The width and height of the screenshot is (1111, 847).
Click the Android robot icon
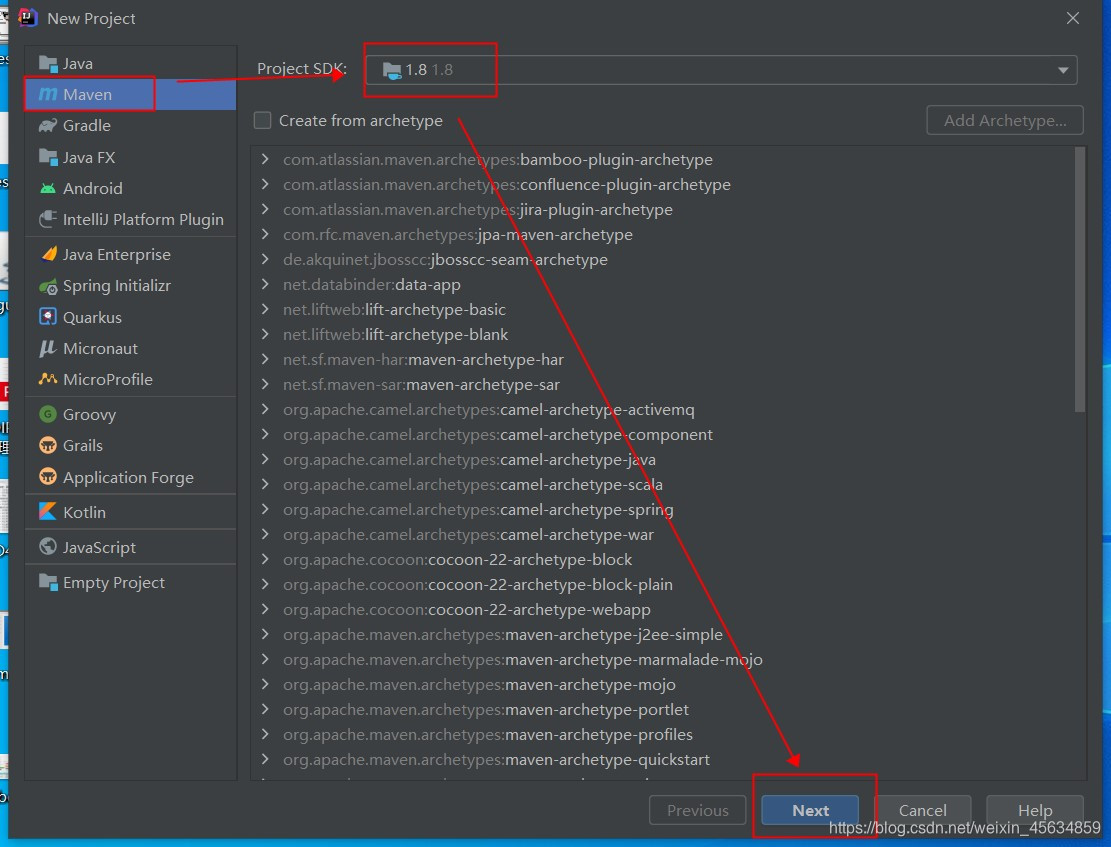[x=47, y=189]
